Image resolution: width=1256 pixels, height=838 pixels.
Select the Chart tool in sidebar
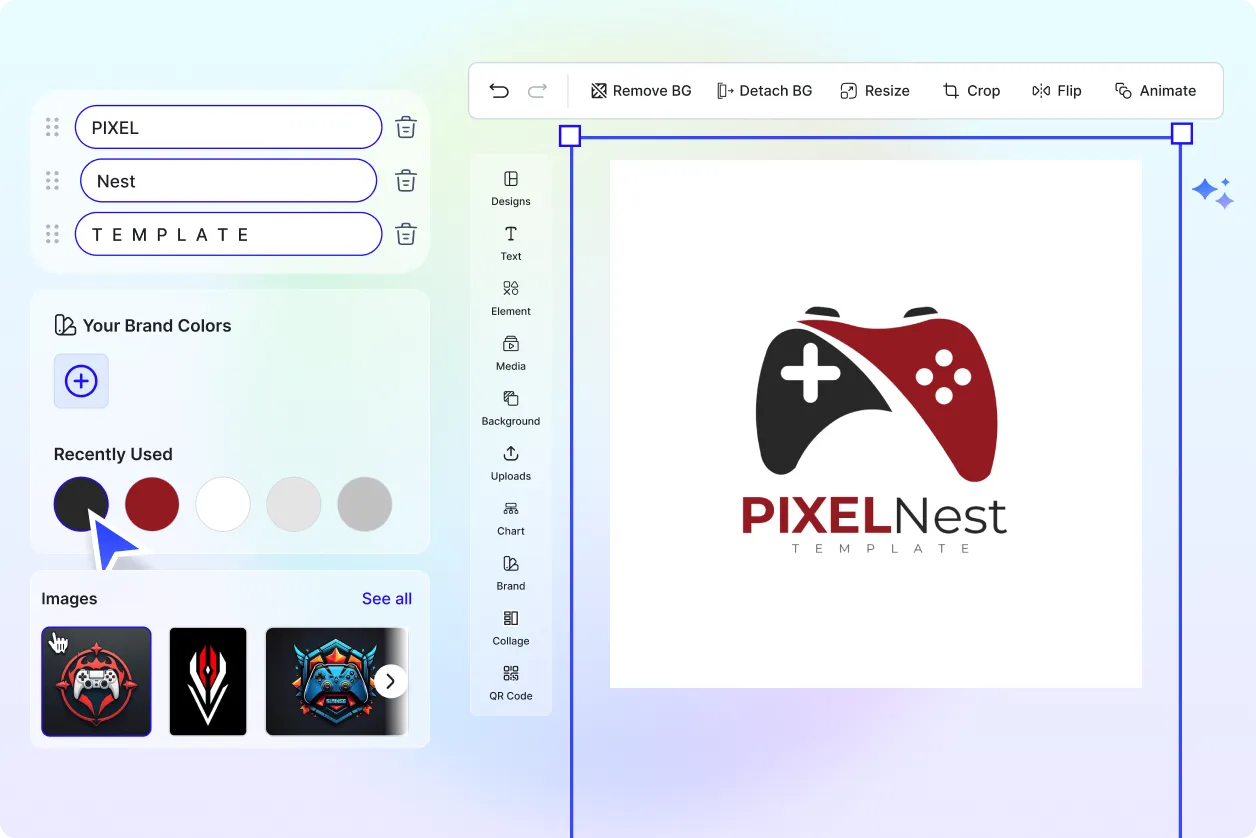point(510,517)
